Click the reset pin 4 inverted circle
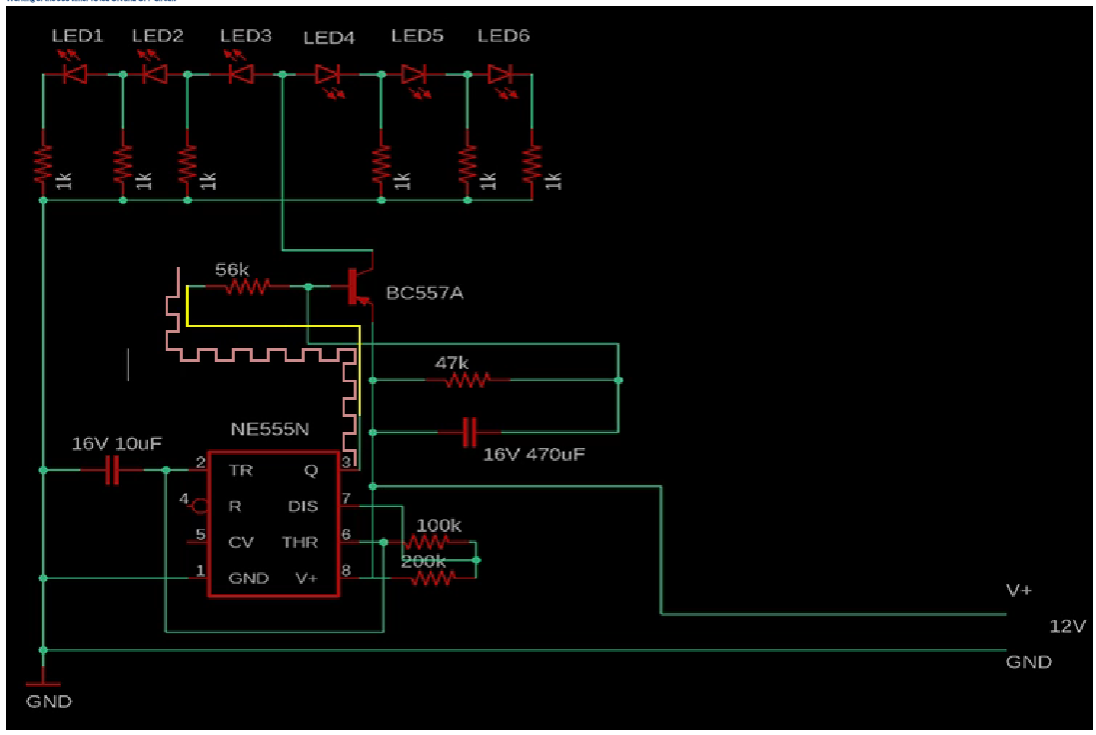The width and height of the screenshot is (1096, 735). click(198, 506)
